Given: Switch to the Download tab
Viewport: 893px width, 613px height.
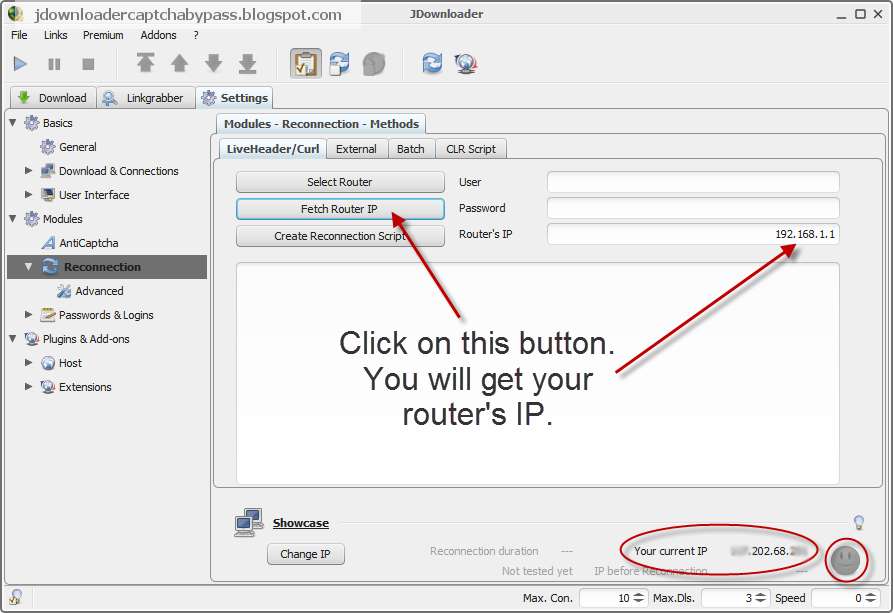Looking at the screenshot, I should point(53,98).
